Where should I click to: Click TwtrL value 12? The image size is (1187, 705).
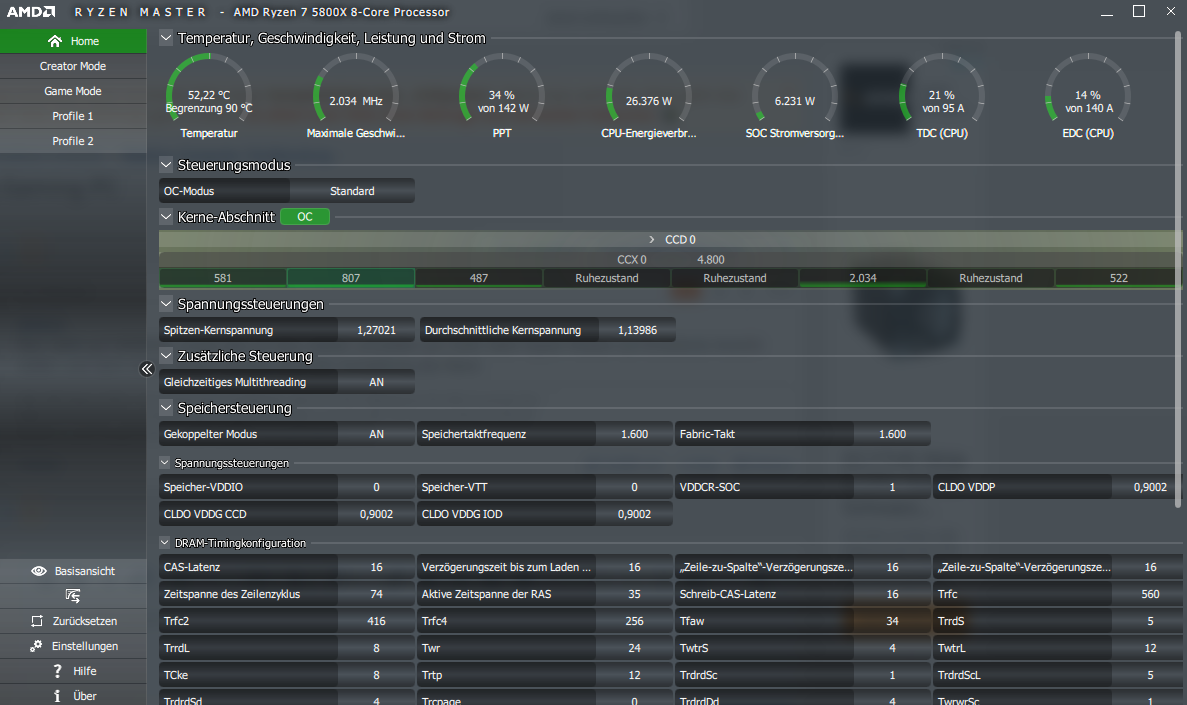tap(1150, 647)
